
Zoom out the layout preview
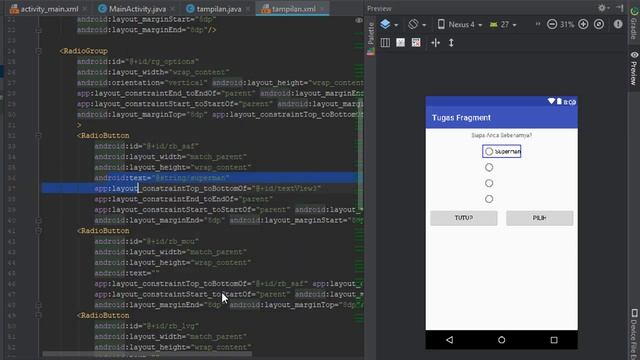click(x=552, y=24)
